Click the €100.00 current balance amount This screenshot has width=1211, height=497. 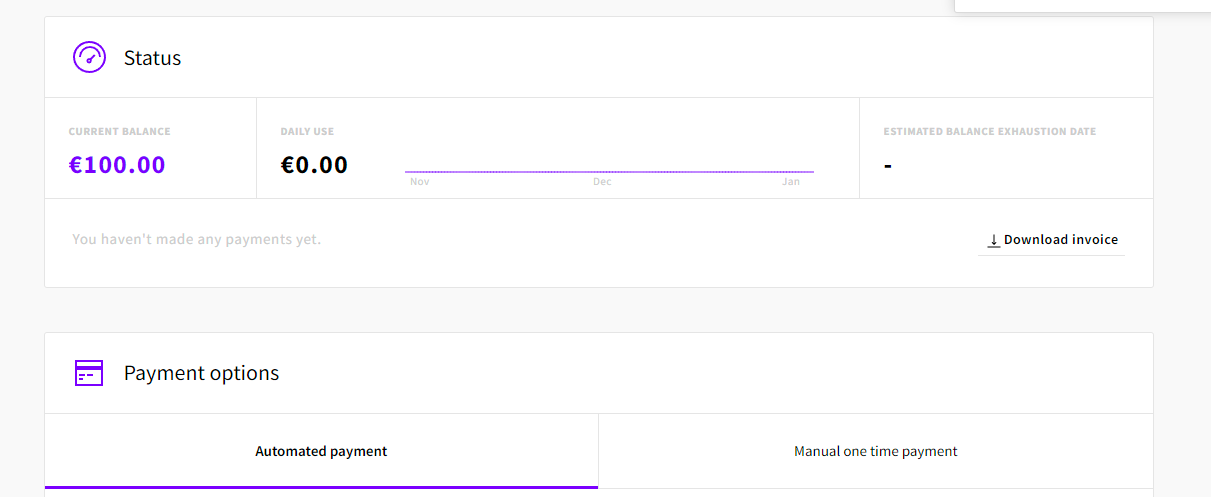117,165
